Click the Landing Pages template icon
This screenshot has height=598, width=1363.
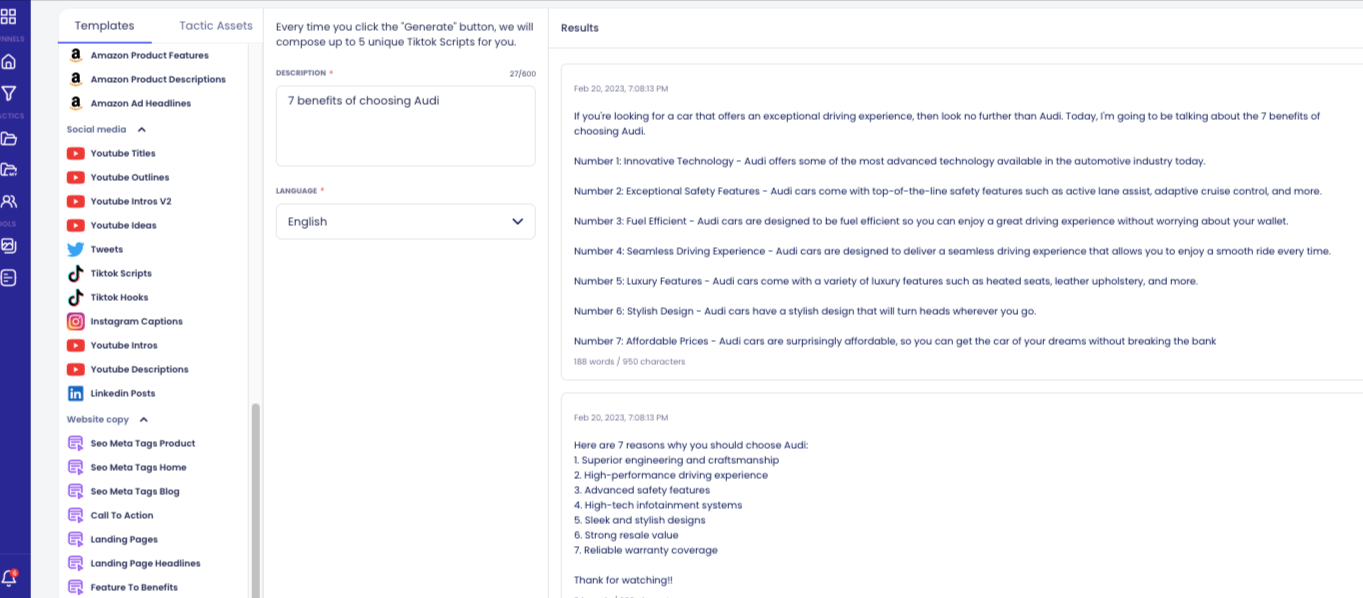tap(75, 539)
